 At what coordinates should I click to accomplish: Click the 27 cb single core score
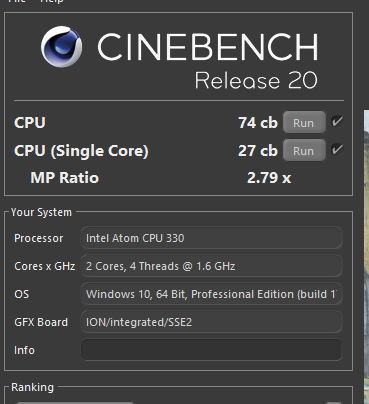pyautogui.click(x=258, y=151)
